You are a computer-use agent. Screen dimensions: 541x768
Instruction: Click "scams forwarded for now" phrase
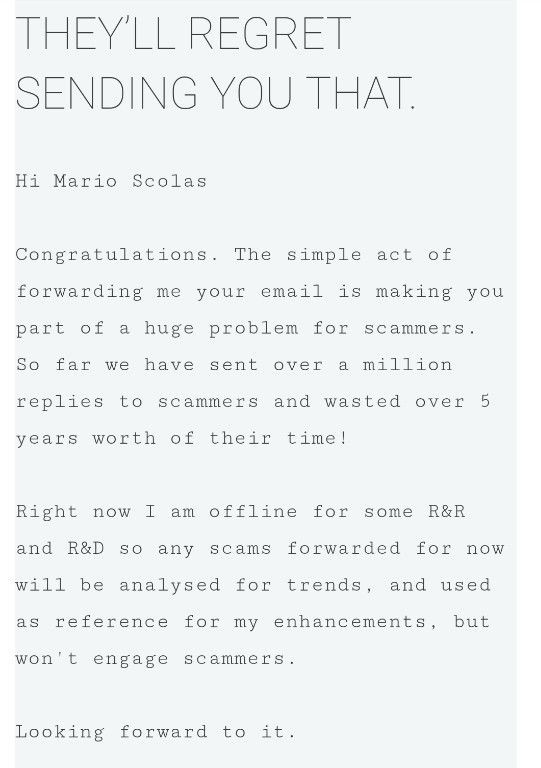click(x=357, y=549)
